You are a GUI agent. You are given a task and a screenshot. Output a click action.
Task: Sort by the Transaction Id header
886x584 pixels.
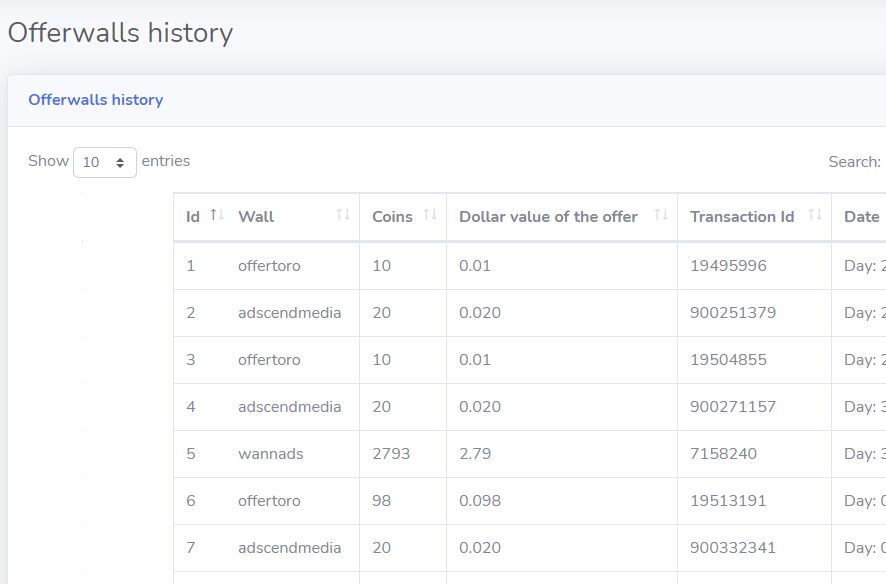pyautogui.click(x=742, y=217)
